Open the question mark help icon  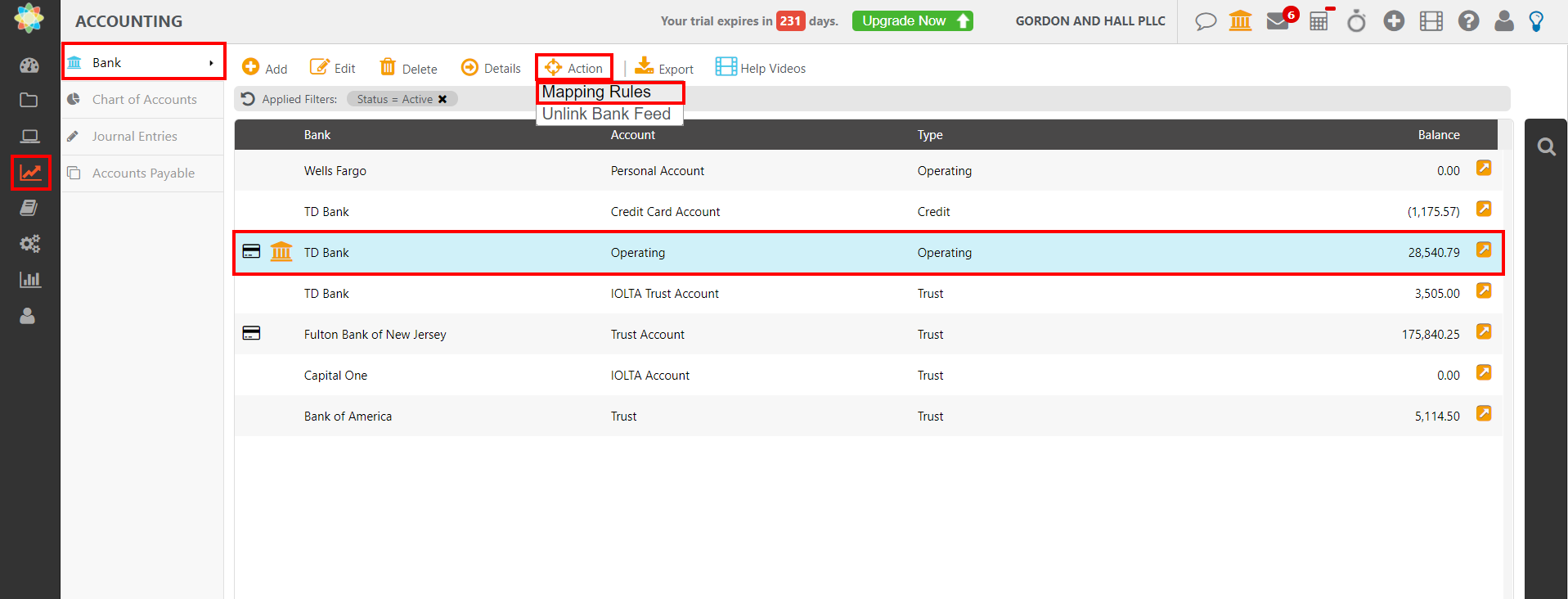[1468, 20]
